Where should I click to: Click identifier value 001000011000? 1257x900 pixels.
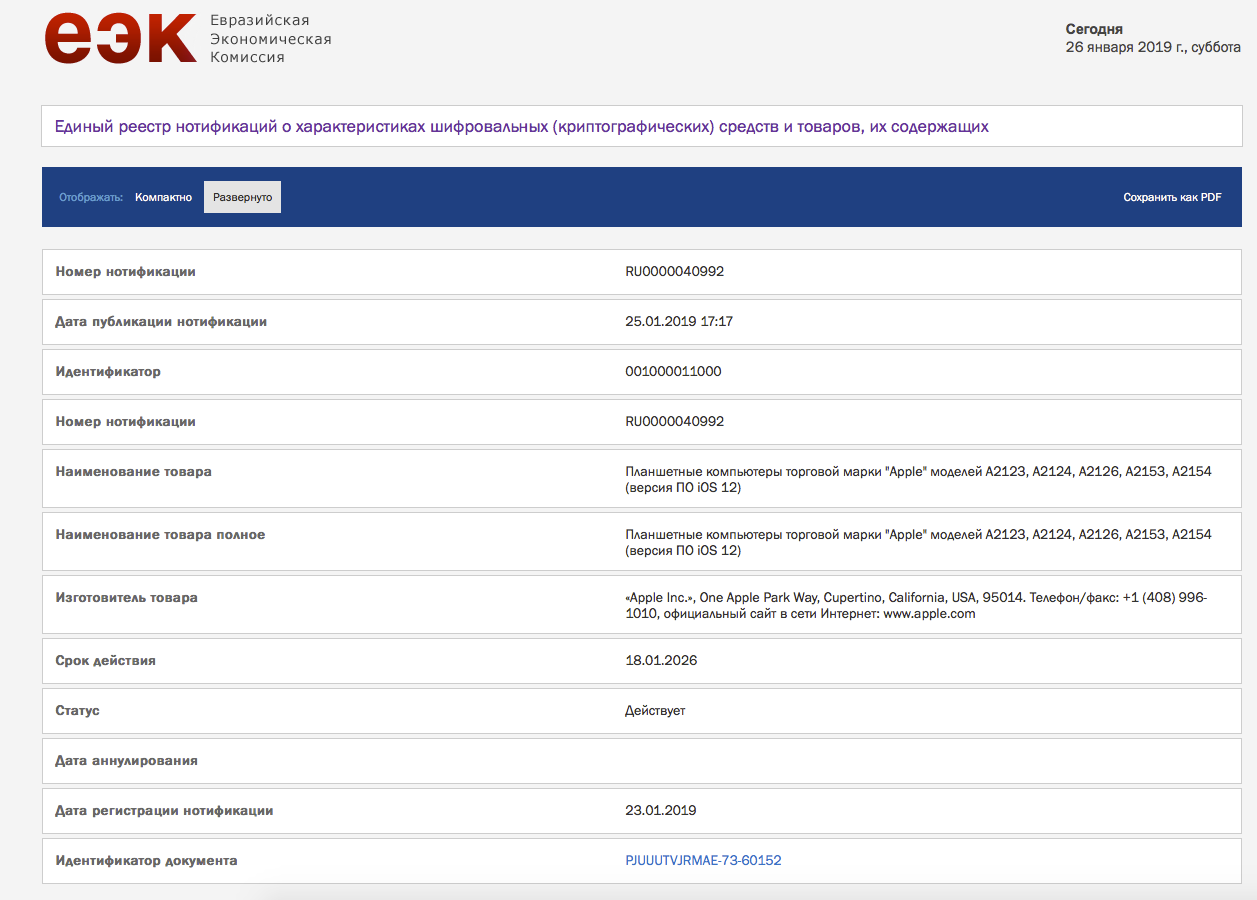coord(673,371)
